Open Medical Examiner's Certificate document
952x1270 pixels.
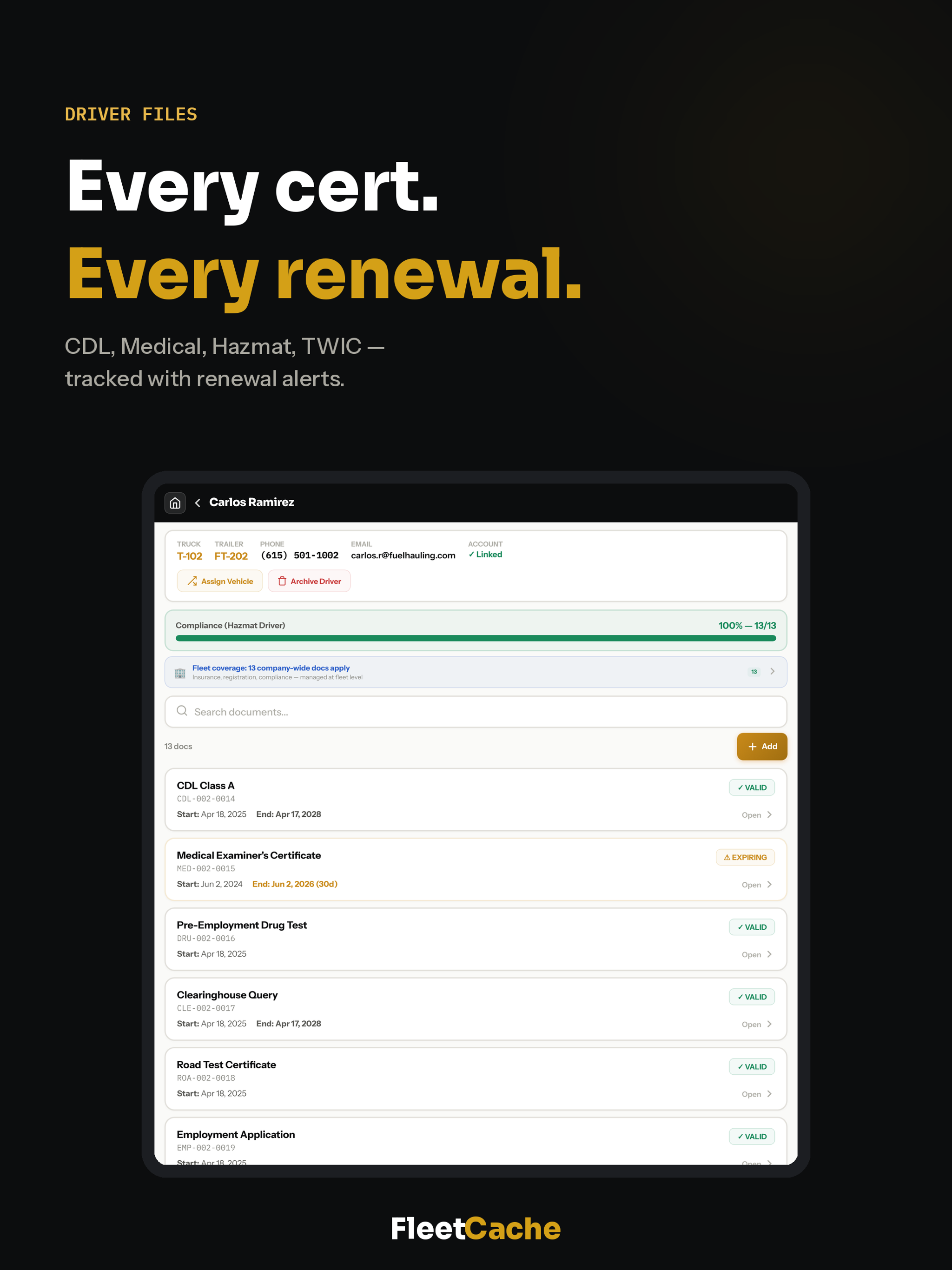[476, 869]
